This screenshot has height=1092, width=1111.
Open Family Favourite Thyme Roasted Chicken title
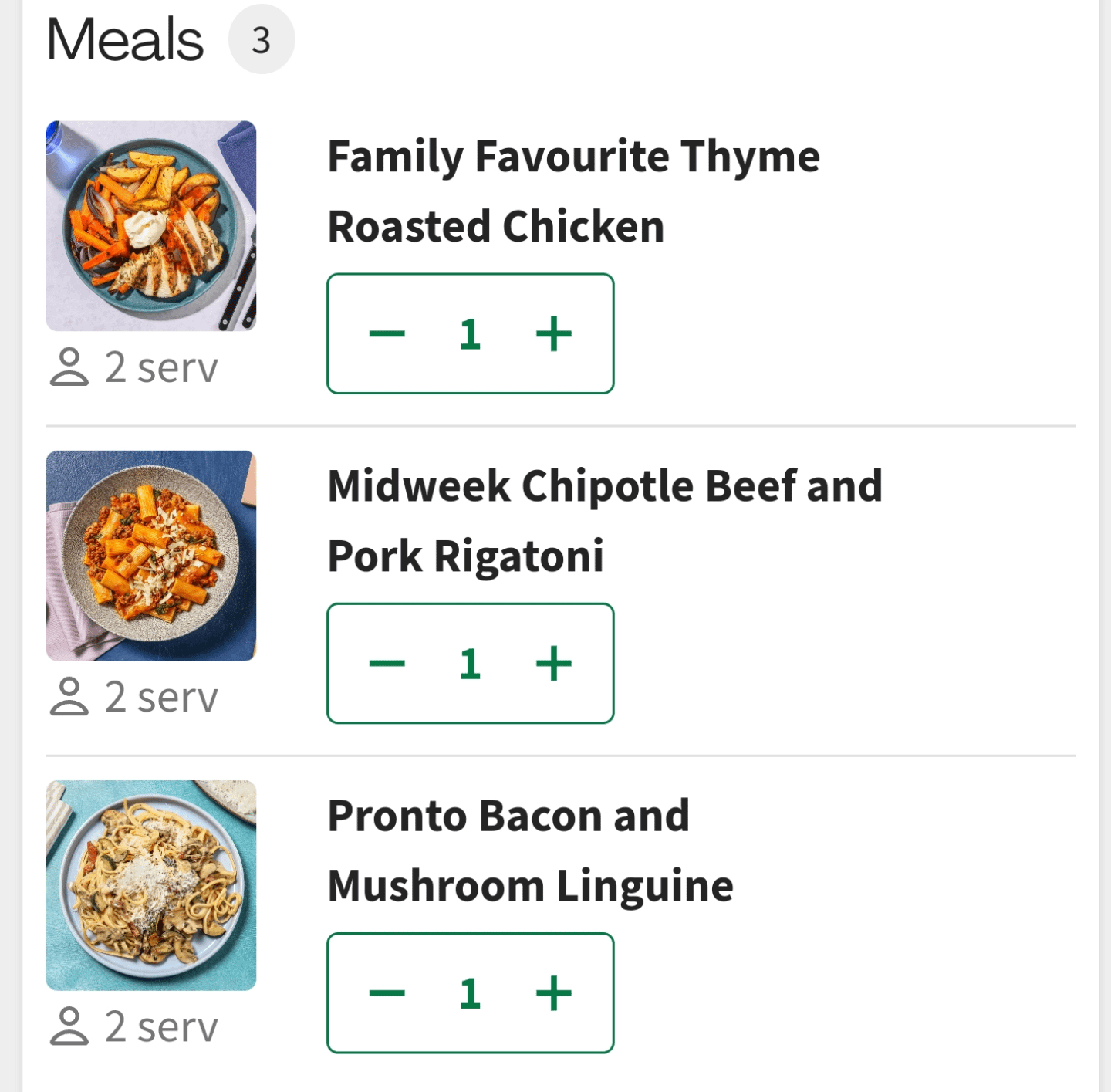tap(573, 191)
